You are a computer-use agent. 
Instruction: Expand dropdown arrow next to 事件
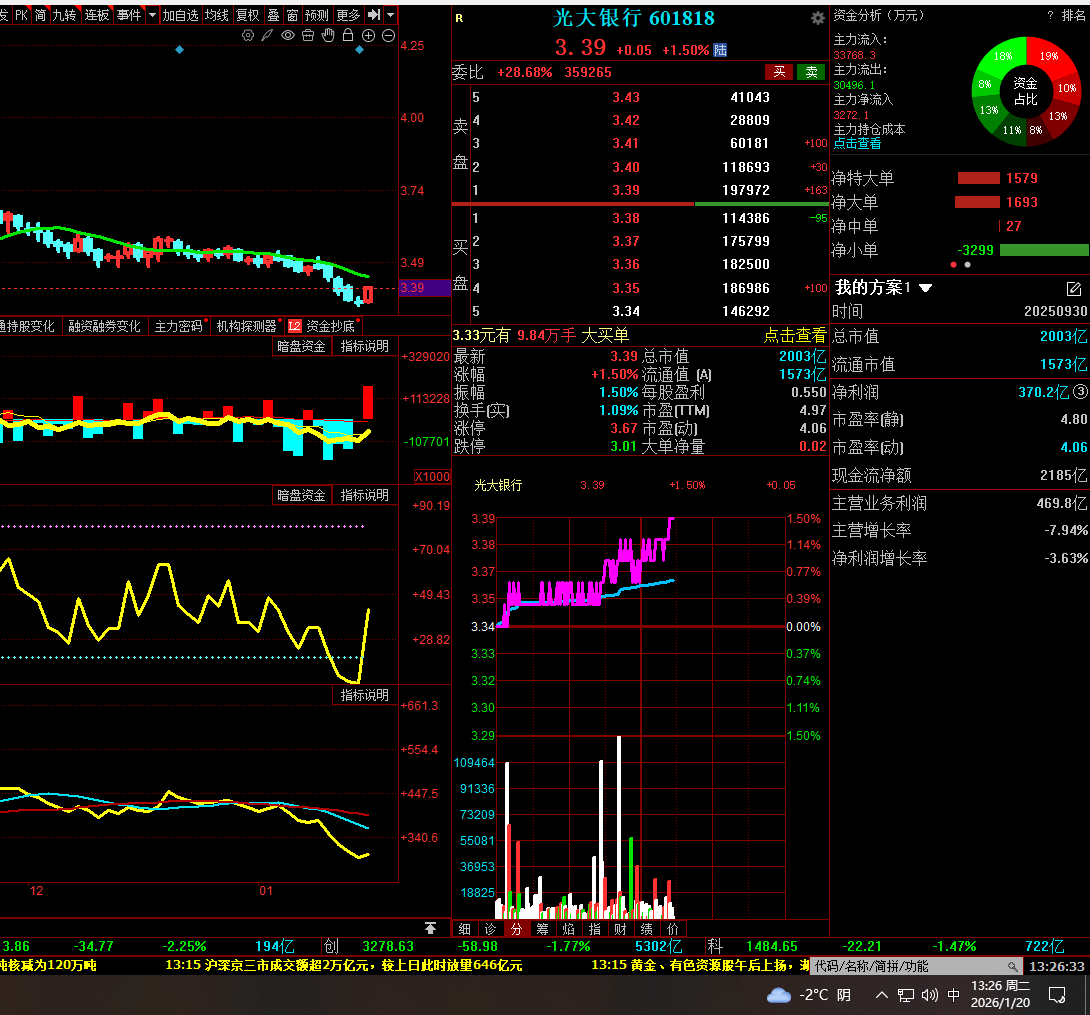tap(152, 15)
